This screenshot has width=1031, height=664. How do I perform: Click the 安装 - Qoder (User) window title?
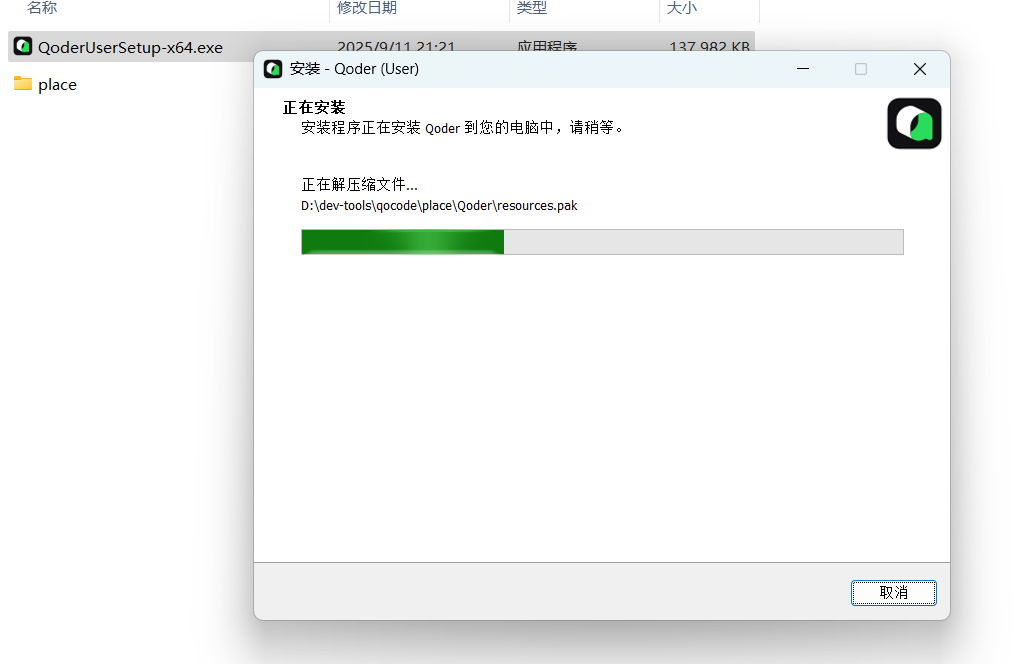[354, 69]
